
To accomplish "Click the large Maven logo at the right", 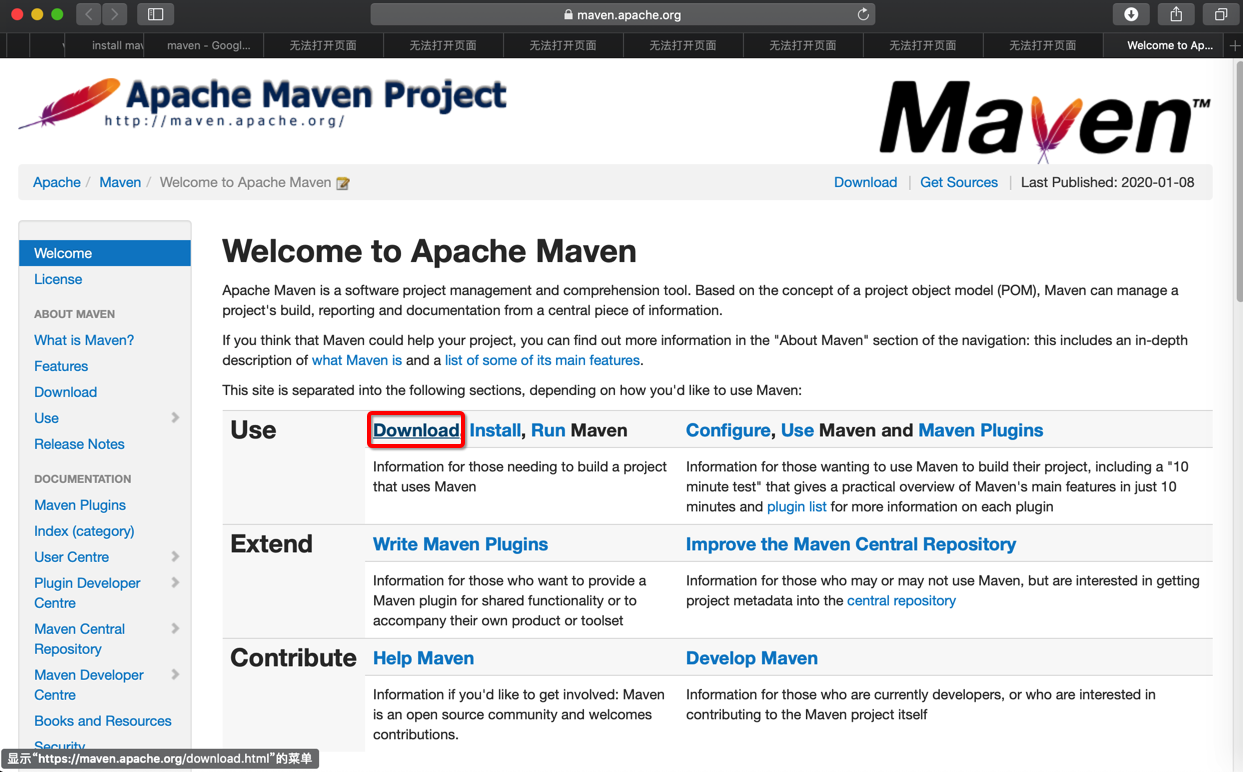I will (x=1045, y=121).
